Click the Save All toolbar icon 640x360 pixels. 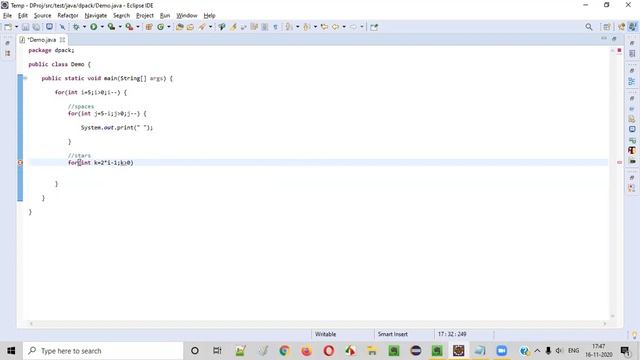pyautogui.click(x=36, y=27)
